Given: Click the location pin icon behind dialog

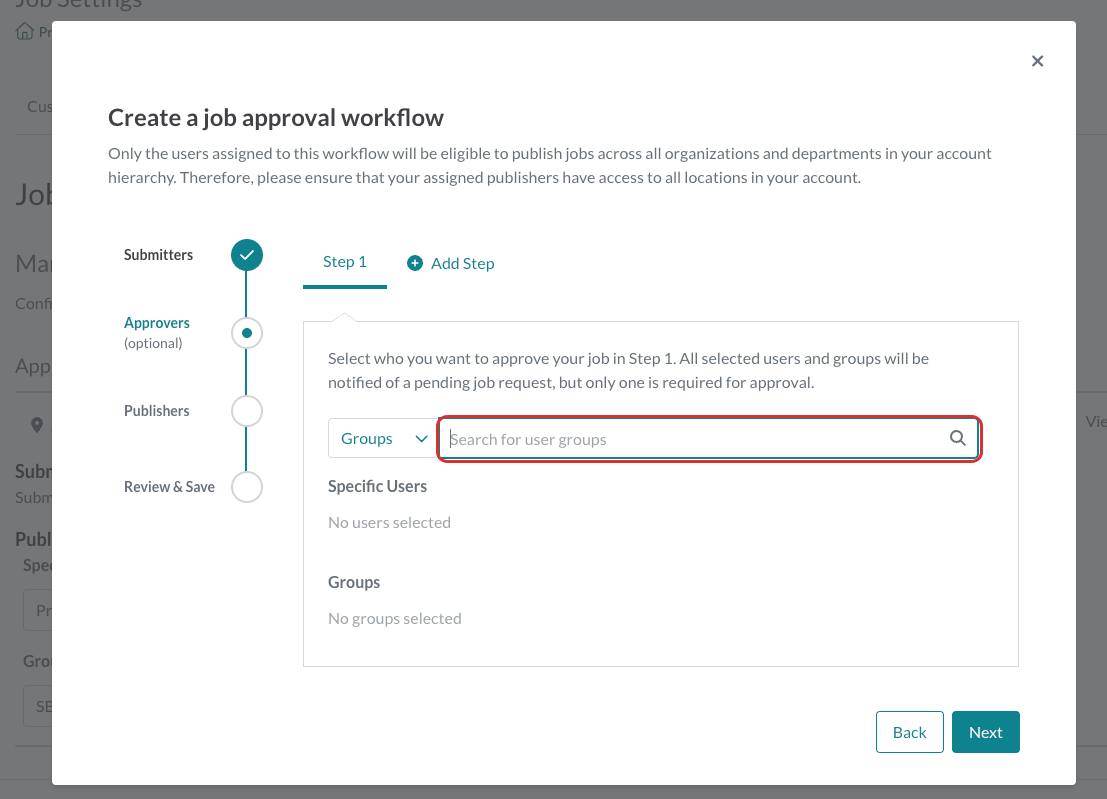Looking at the screenshot, I should (x=37, y=425).
